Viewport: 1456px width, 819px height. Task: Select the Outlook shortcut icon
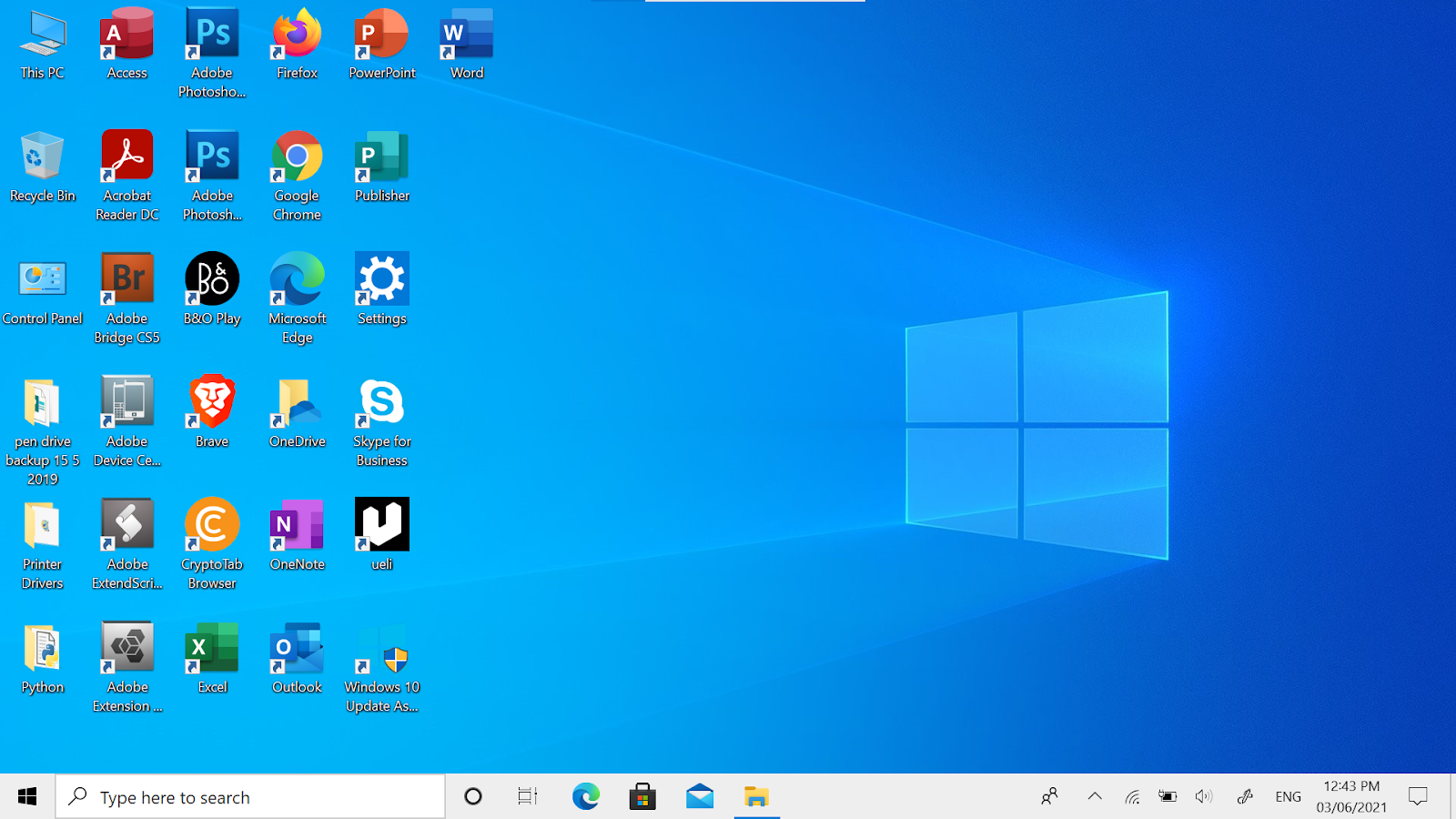tap(298, 658)
